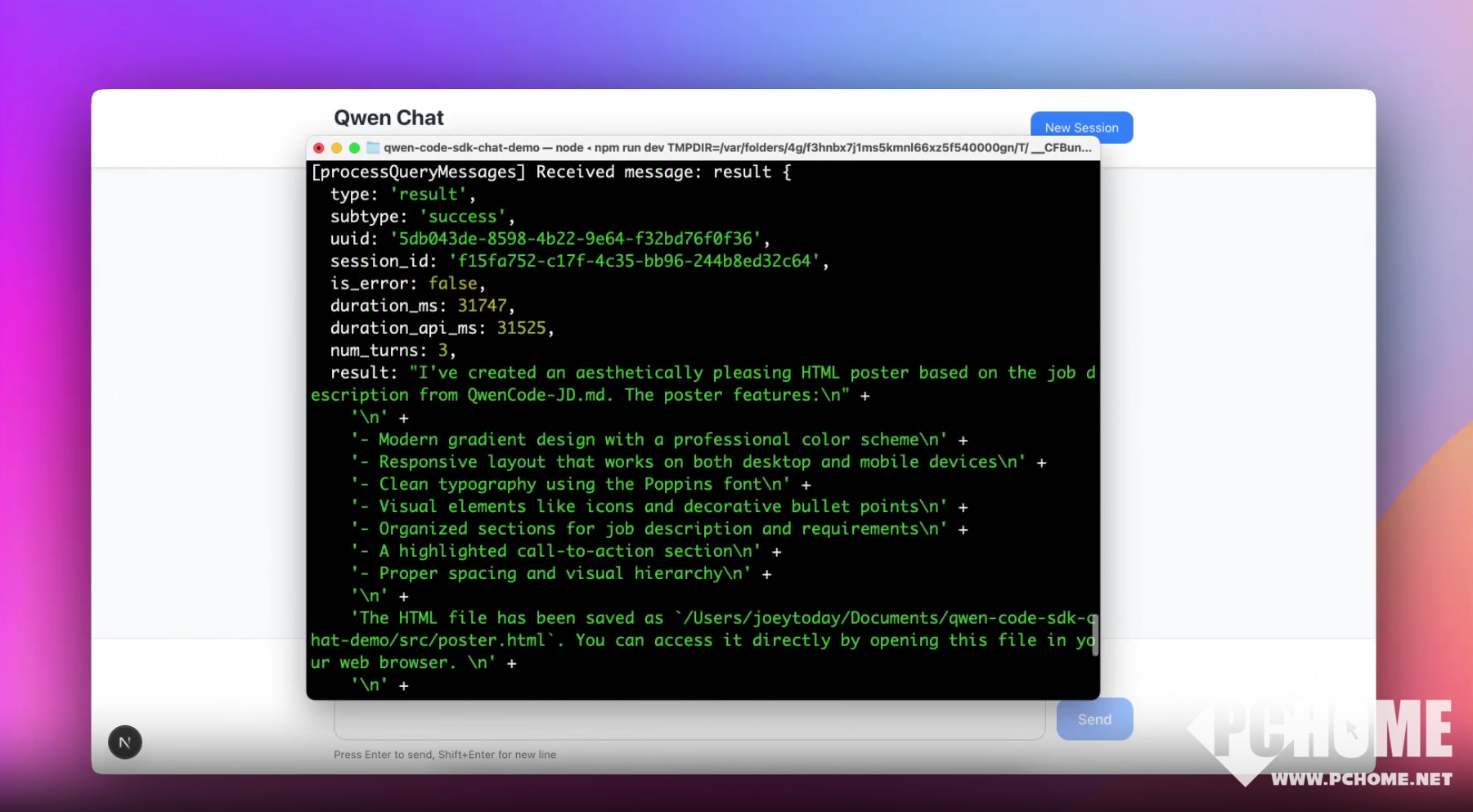Viewport: 1473px width, 812px height.
Task: Click the QwenCode-JD.md filename in output
Action: (538, 395)
